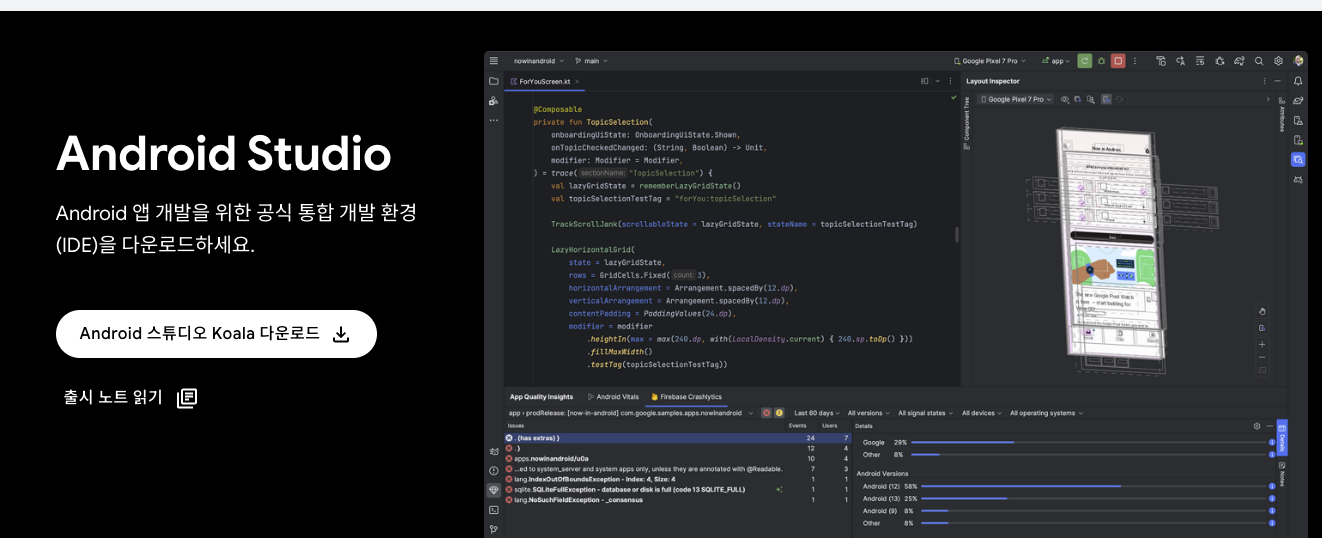Open the App Quality Insights gem sidebar icon

(494, 490)
